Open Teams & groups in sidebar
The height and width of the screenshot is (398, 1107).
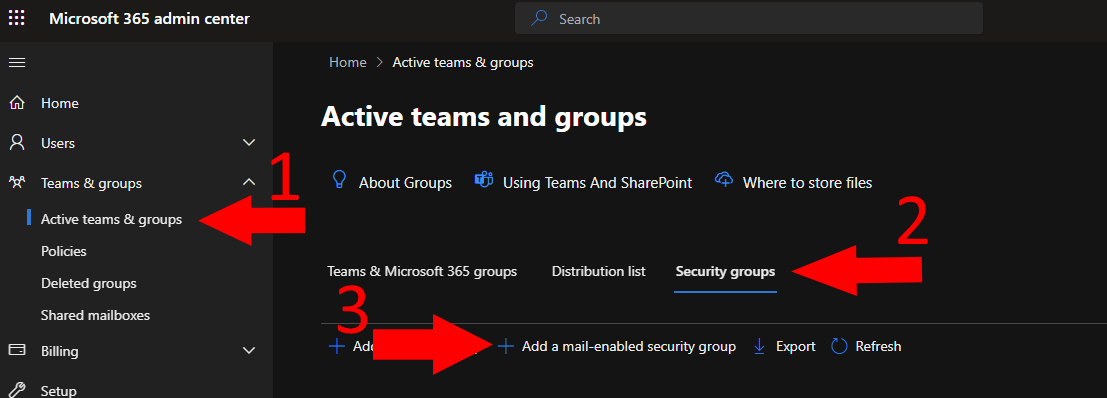coord(91,183)
